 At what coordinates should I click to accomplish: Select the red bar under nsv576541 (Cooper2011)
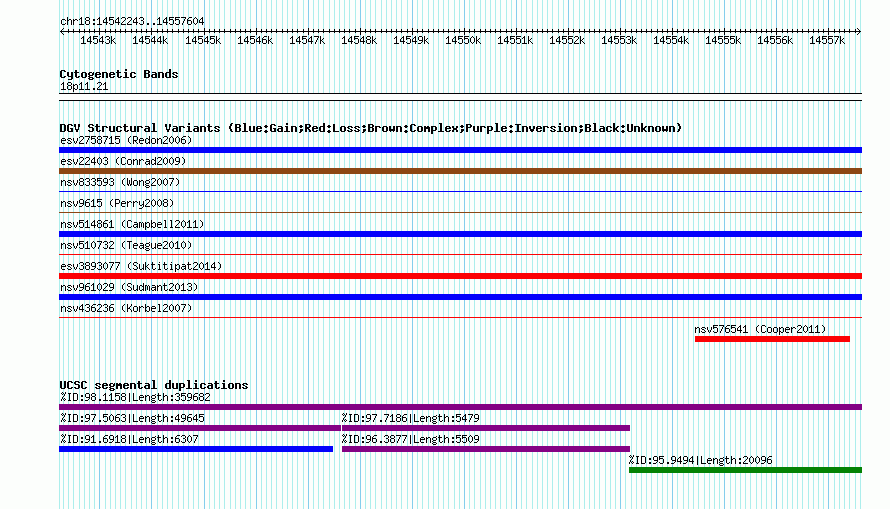tap(772, 339)
